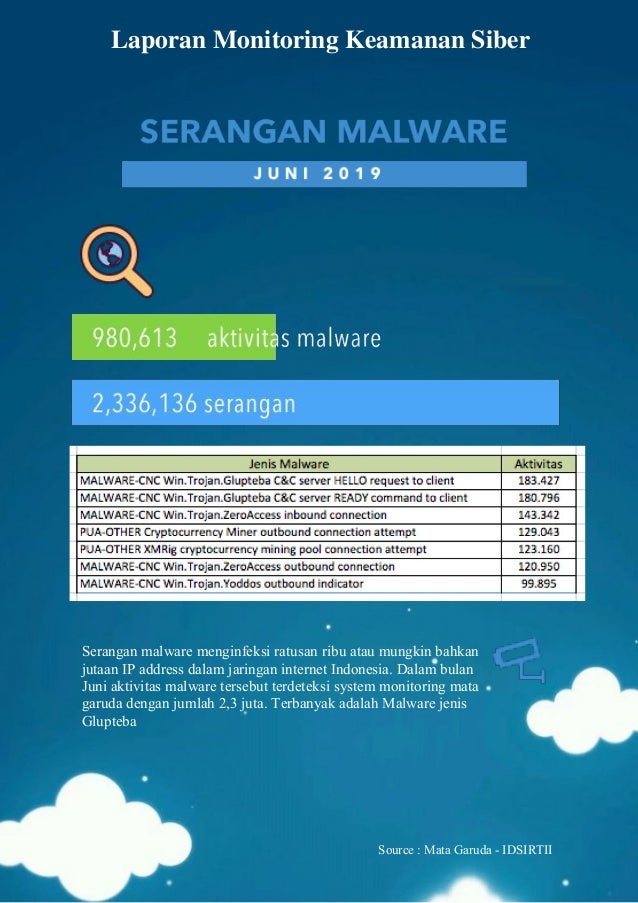Click the magnifying glass globe icon
The height and width of the screenshot is (903, 638).
pos(116,260)
